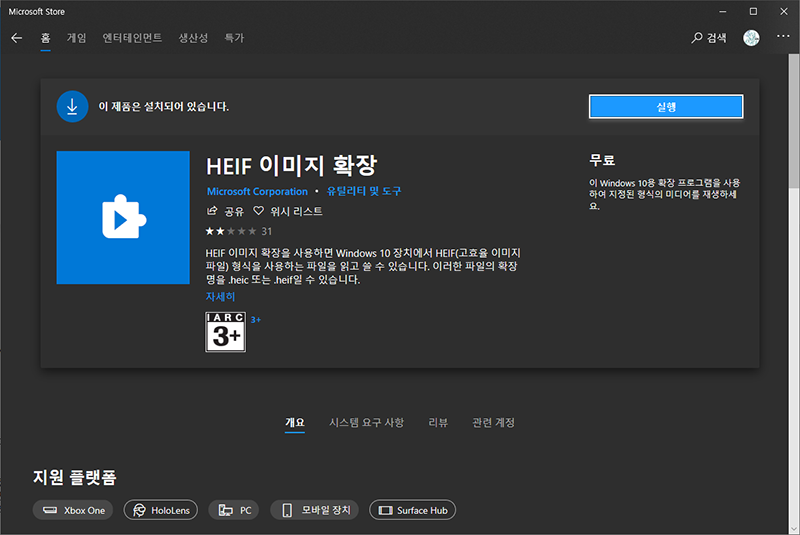Click the 실행 launch button
The width and height of the screenshot is (800, 535).
point(666,107)
